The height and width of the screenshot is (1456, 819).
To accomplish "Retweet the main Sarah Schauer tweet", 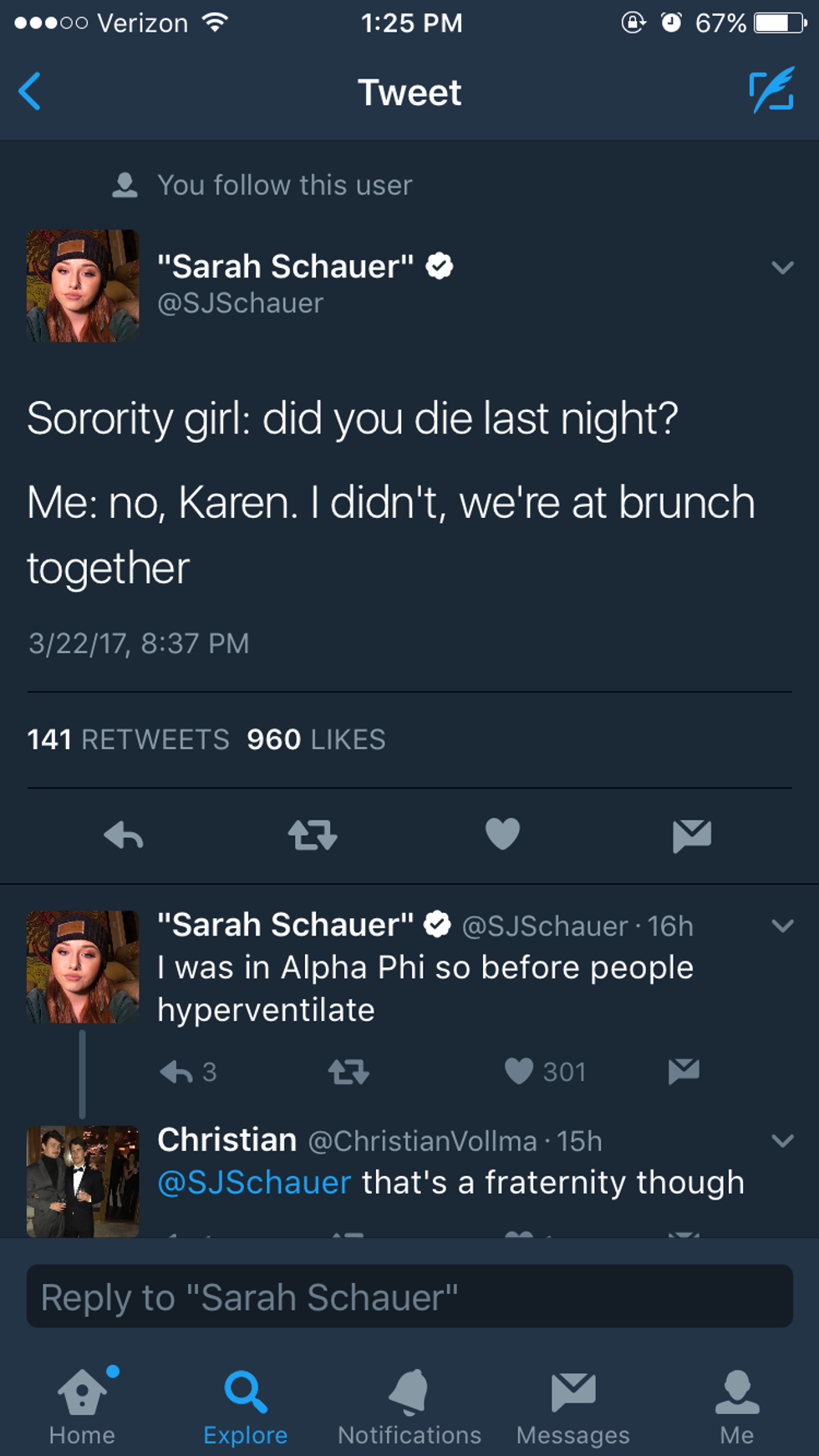I will tap(313, 835).
